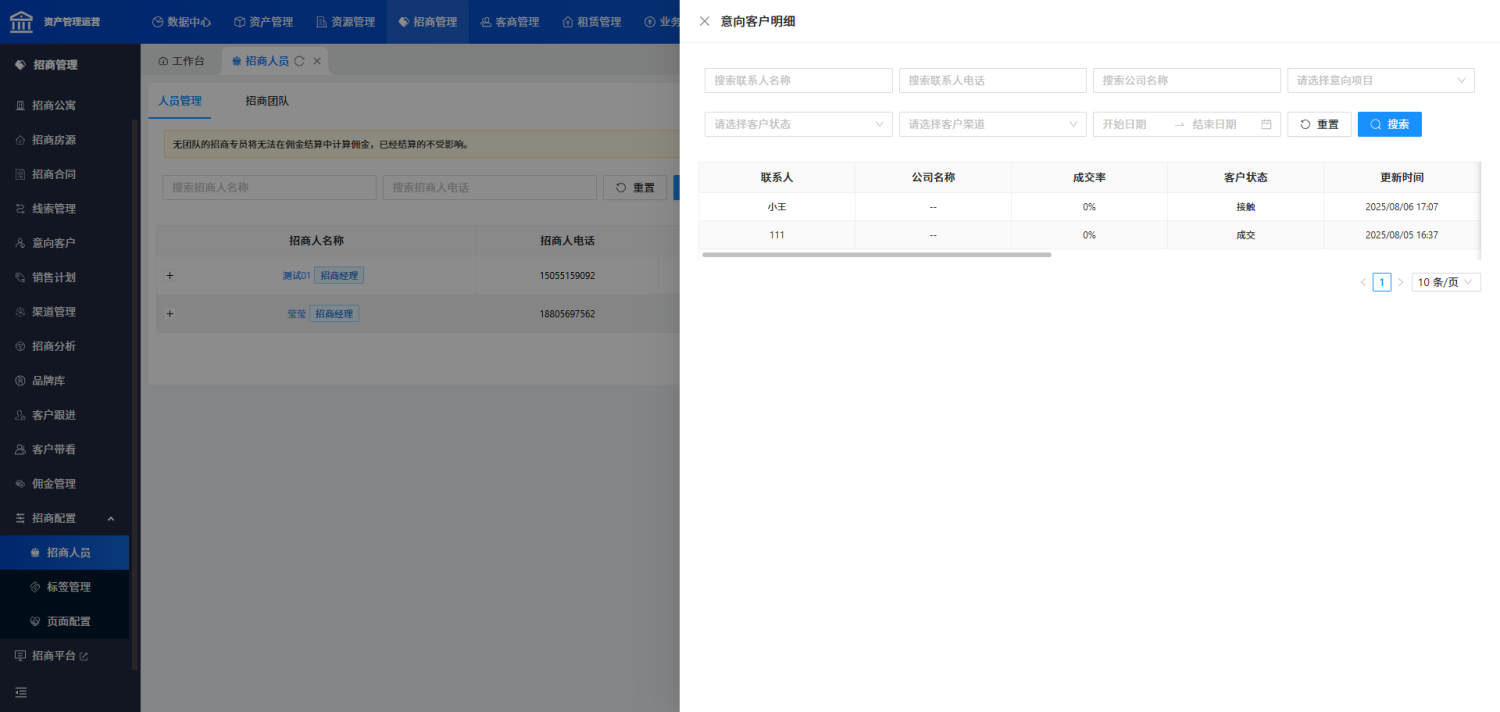Go to 客户跟进 sidebar item
The height and width of the screenshot is (712, 1500).
(54, 415)
